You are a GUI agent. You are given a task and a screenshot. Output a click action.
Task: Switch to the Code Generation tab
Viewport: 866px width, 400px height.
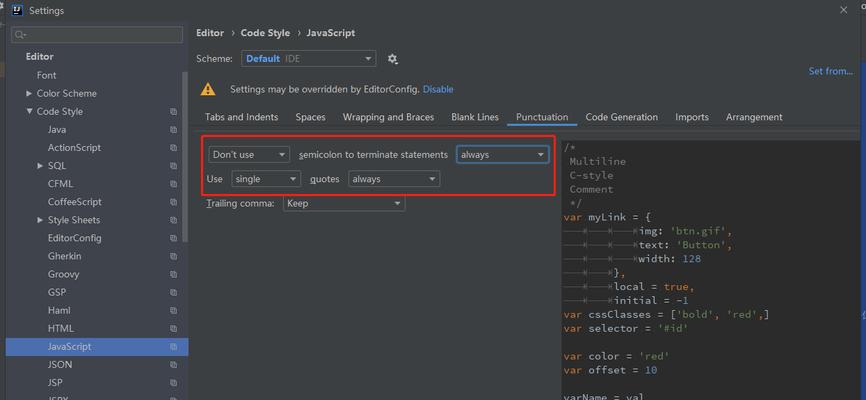click(621, 117)
